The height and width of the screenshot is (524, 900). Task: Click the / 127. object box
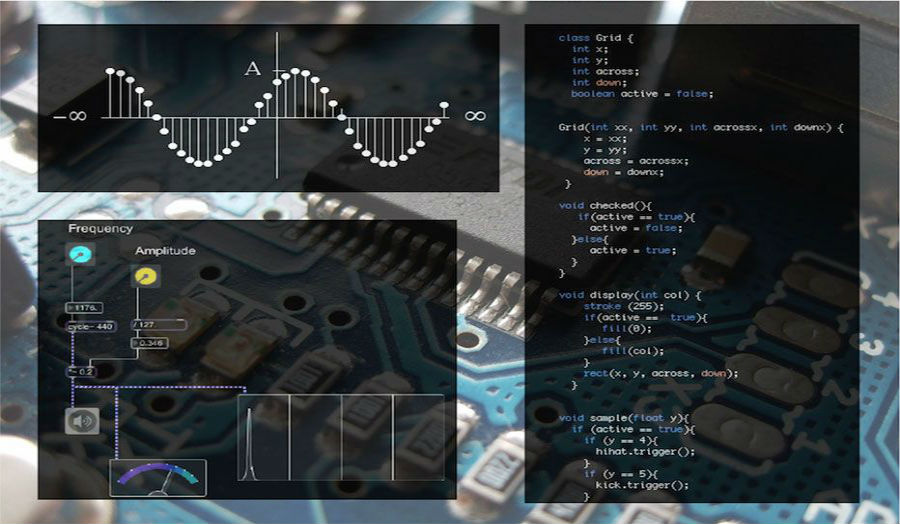point(158,324)
